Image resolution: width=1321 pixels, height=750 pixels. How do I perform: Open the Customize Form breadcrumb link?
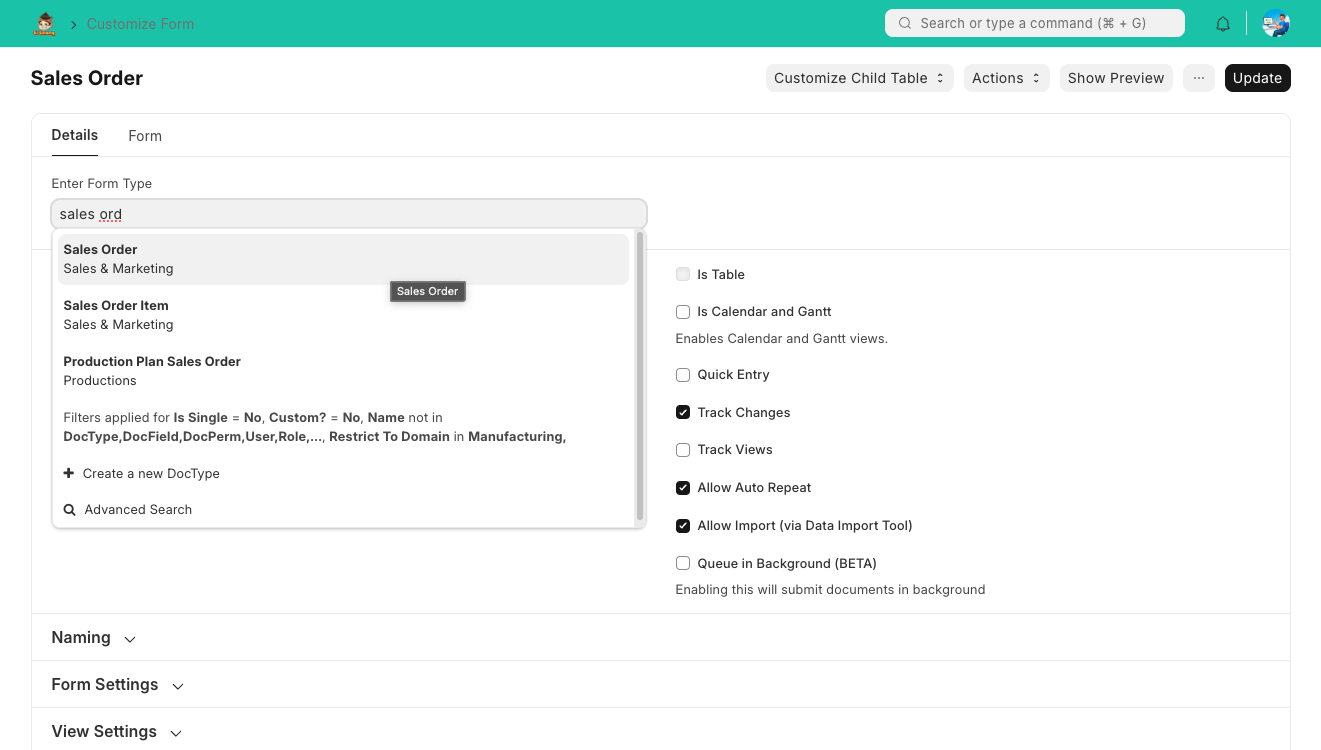coord(140,23)
